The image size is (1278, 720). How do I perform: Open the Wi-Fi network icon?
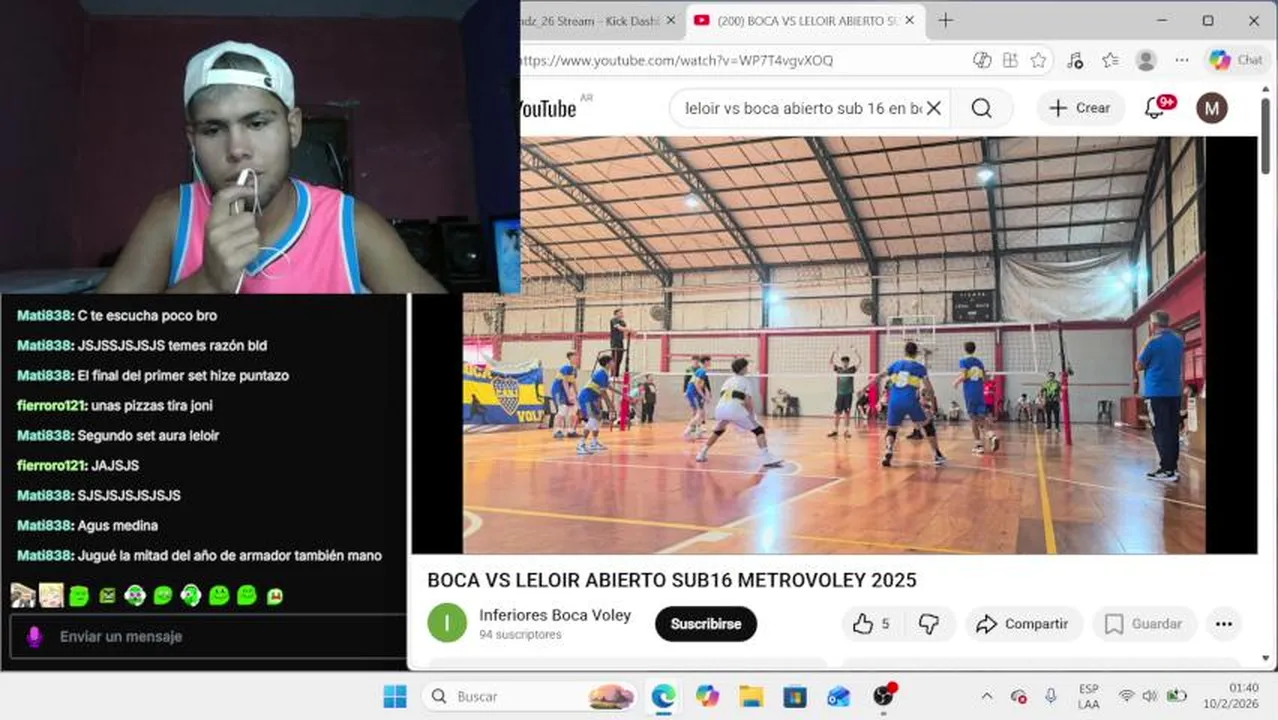1126,696
